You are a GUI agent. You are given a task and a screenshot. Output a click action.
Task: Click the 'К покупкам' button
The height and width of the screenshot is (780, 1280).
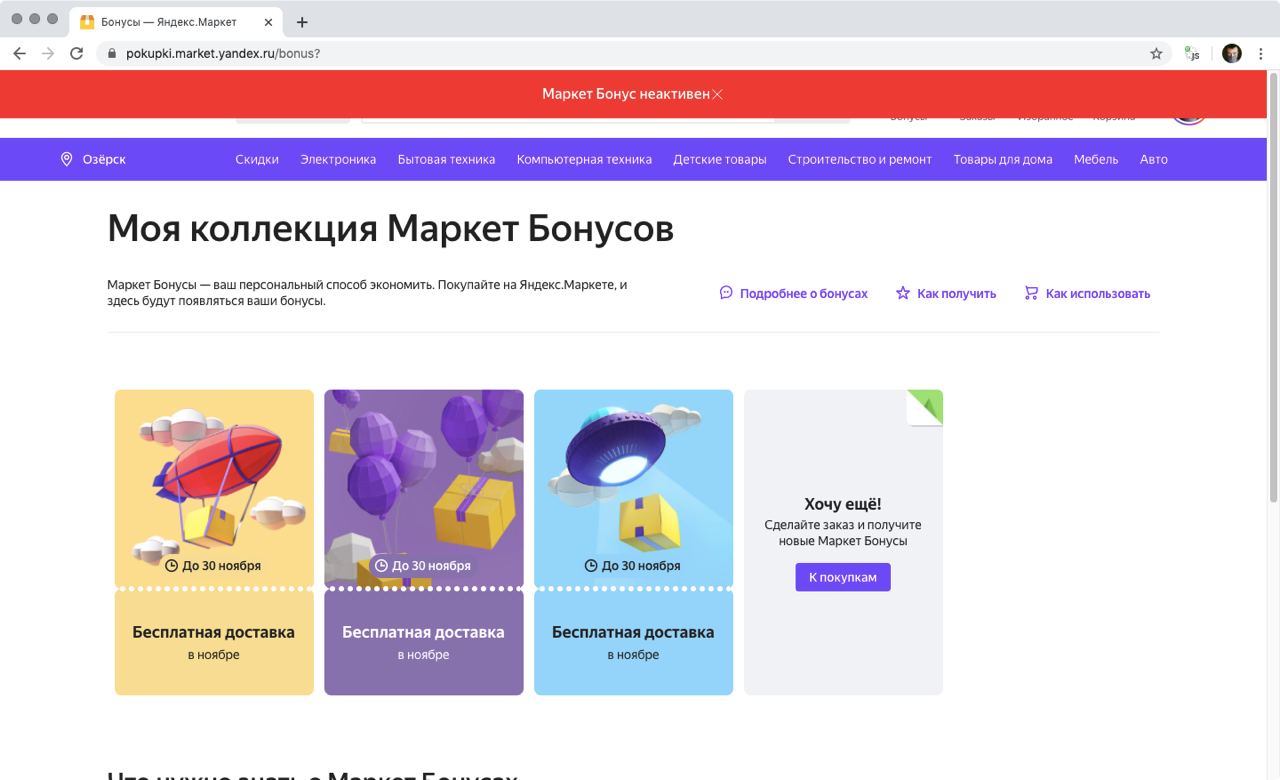pos(843,577)
